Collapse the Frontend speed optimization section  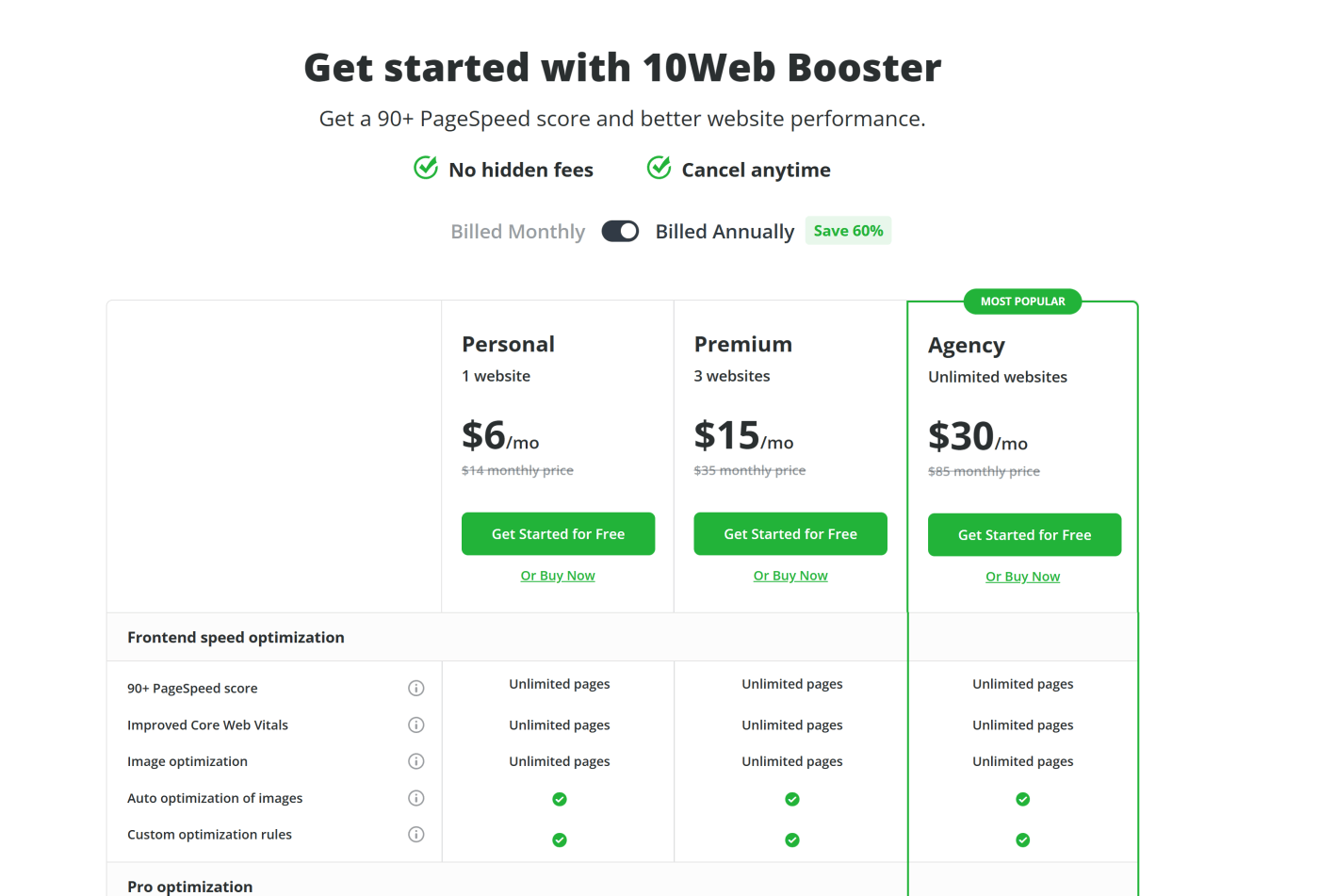[x=236, y=637]
